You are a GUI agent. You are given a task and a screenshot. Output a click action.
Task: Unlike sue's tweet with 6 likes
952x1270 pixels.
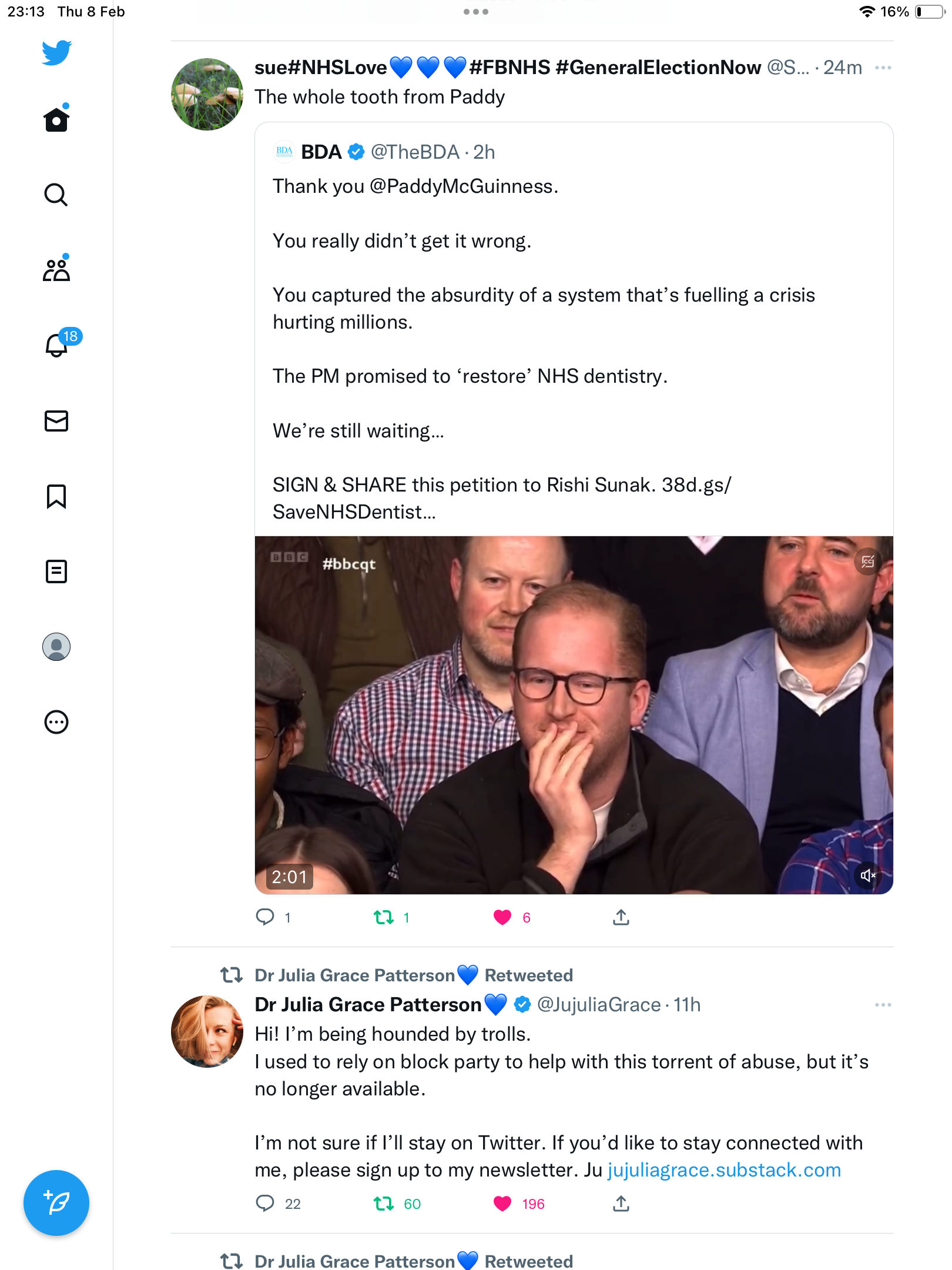pos(502,917)
